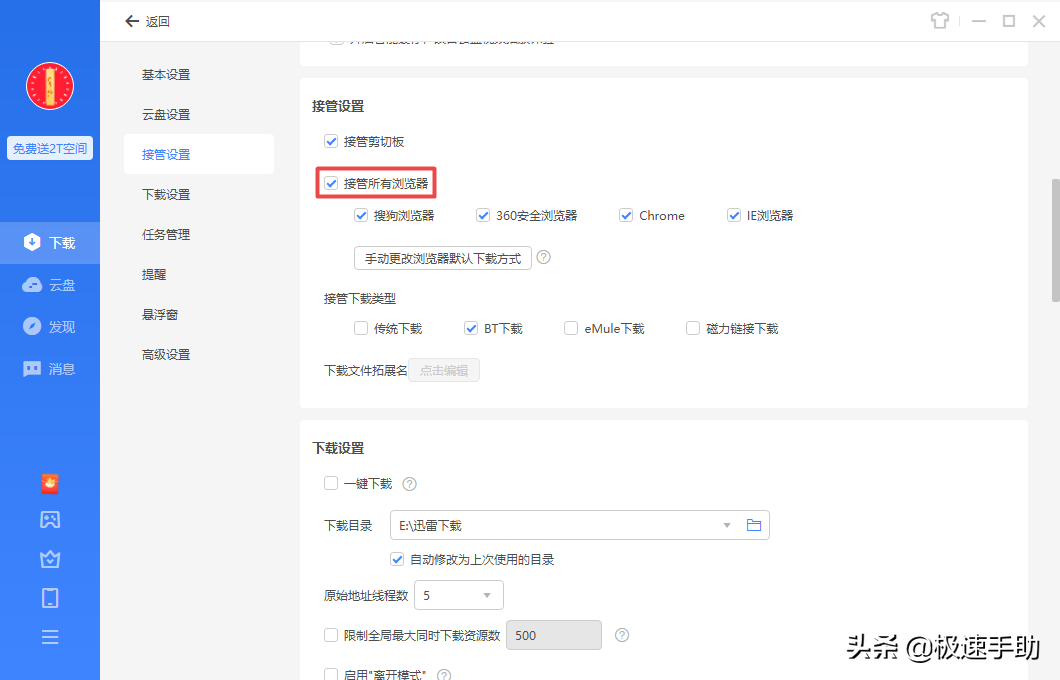
Task: Click 手动更改浏览器默认下载方式 button
Action: click(x=442, y=257)
